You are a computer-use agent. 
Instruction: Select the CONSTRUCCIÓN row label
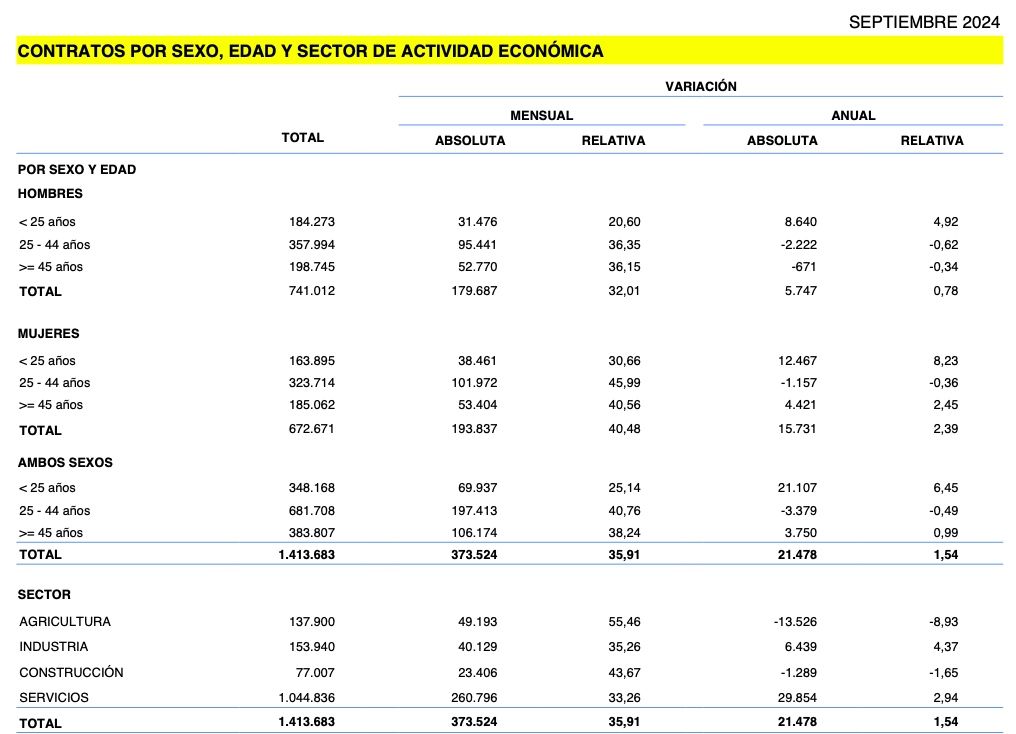(71, 673)
